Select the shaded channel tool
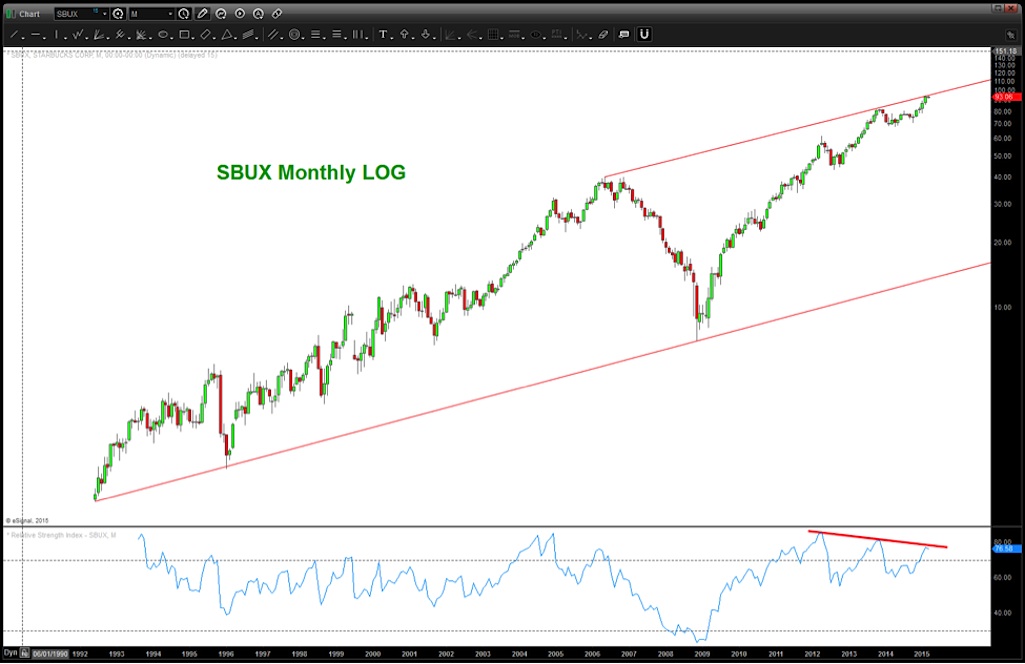The height and width of the screenshot is (664, 1025). click(x=248, y=35)
